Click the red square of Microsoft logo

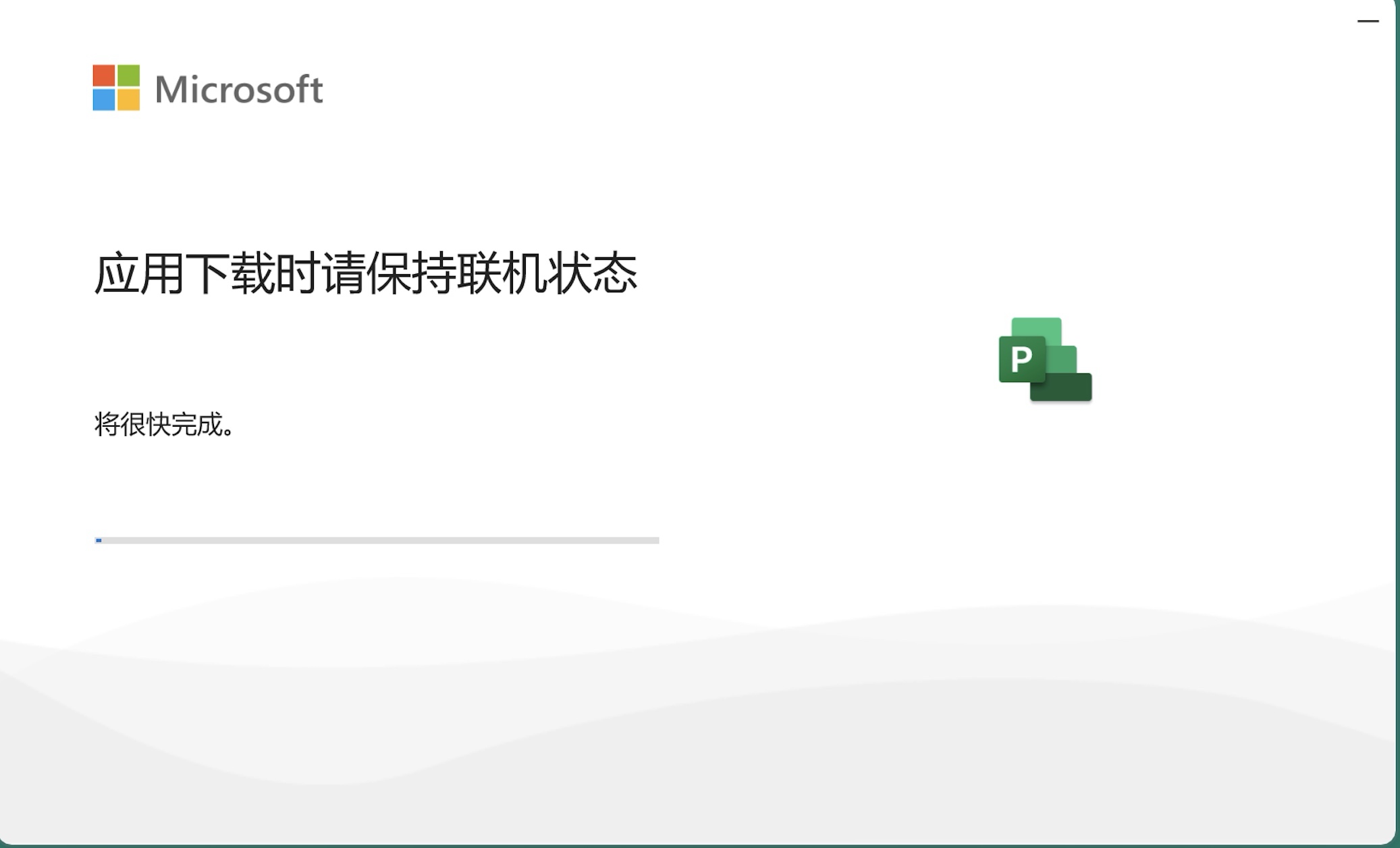(104, 75)
